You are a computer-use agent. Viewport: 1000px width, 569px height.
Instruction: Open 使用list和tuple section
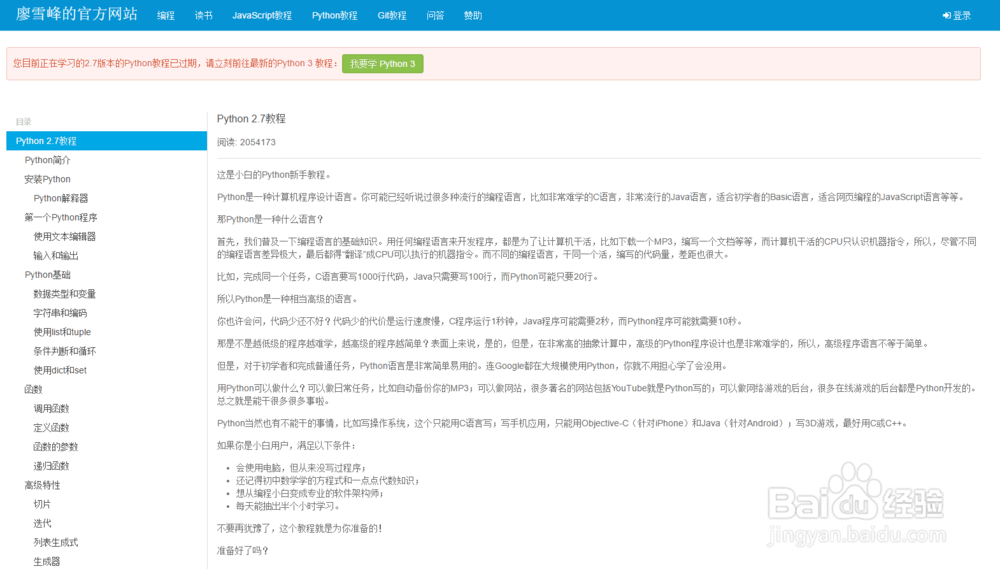(x=62, y=332)
